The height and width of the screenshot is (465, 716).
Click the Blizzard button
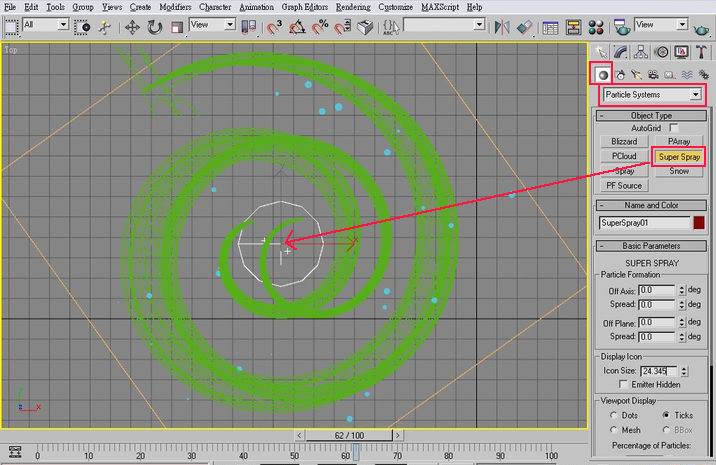624,142
